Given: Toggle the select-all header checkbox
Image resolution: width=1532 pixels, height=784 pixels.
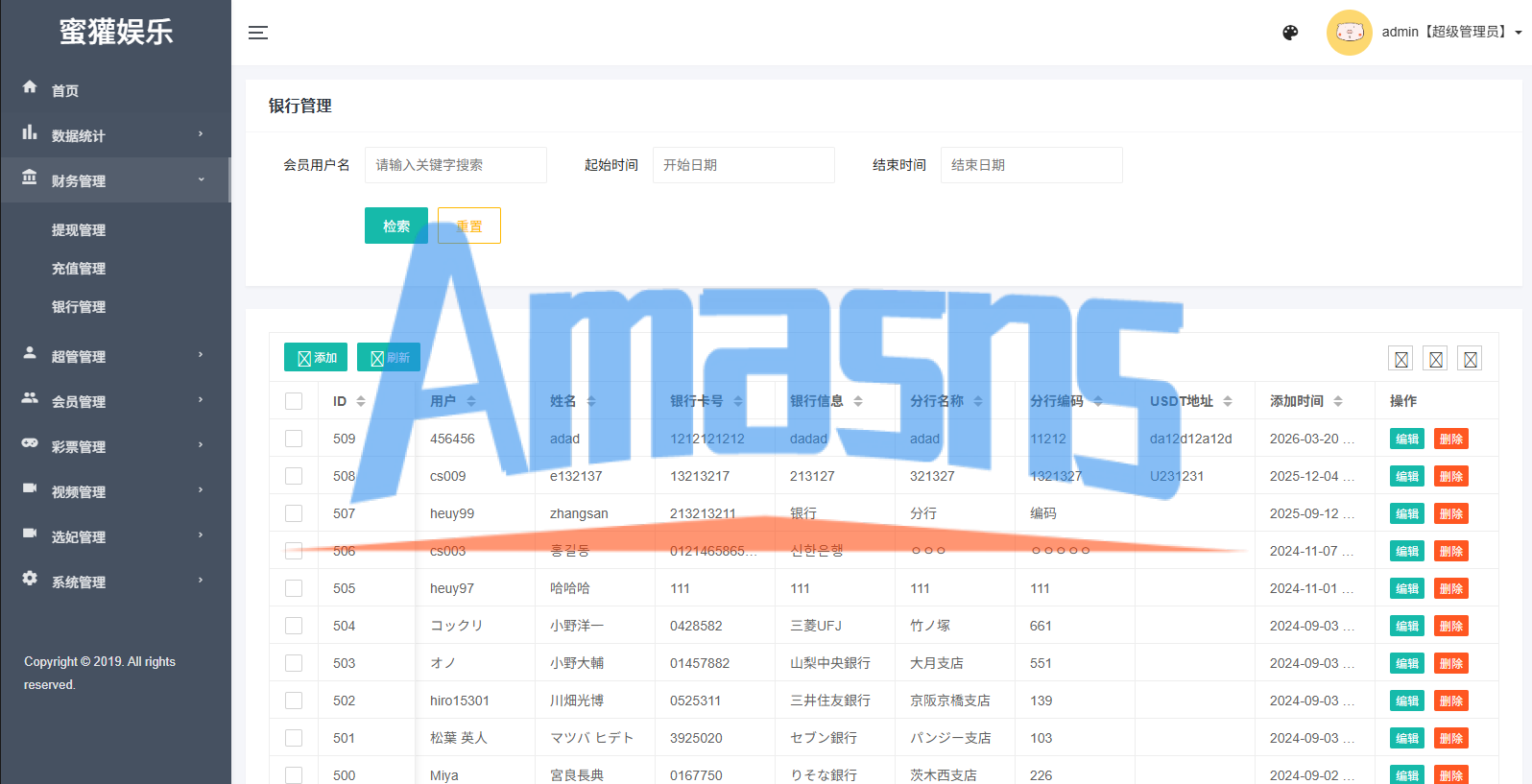Looking at the screenshot, I should (x=294, y=401).
